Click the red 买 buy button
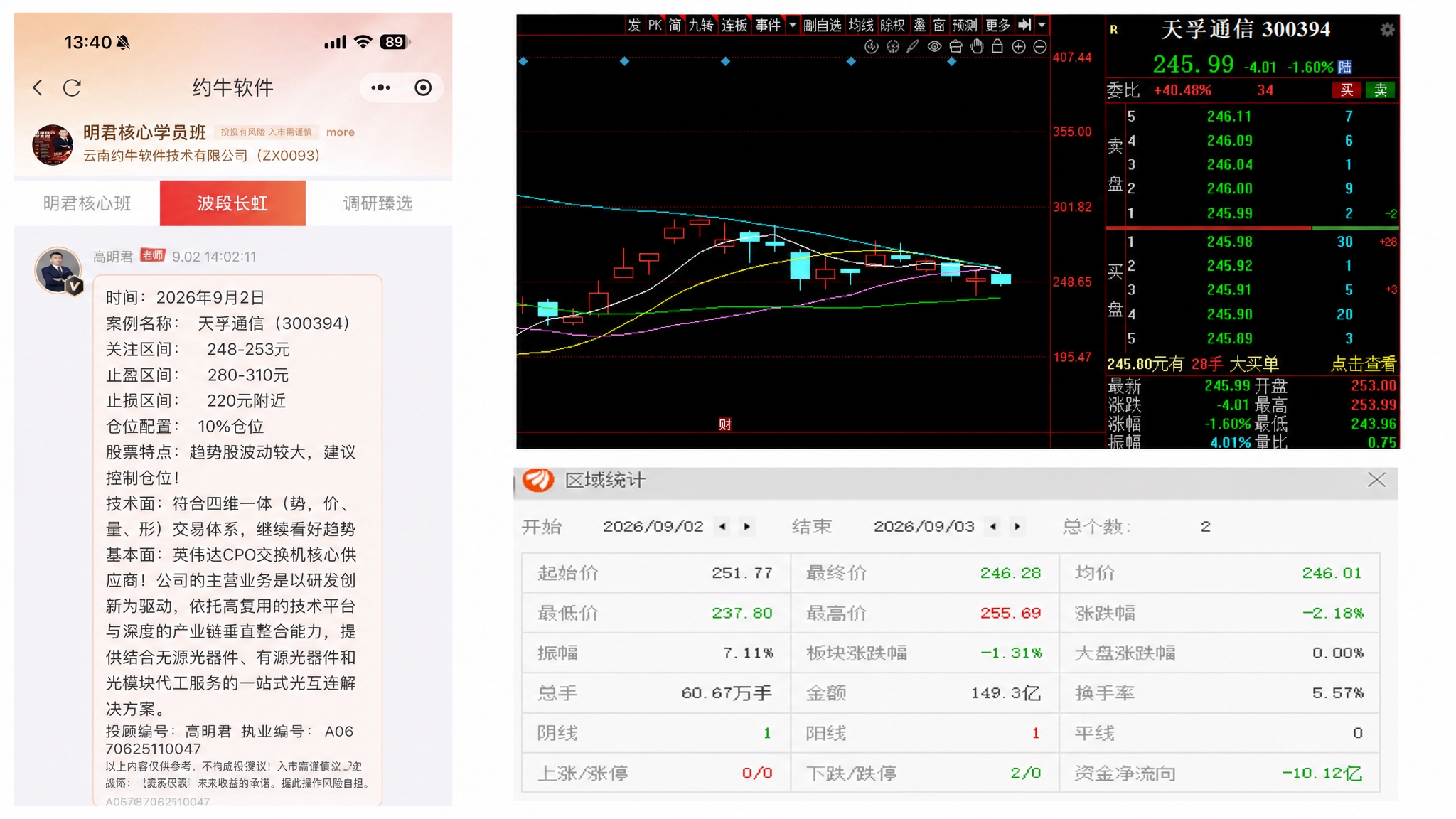The image size is (1456, 819). 1347,90
